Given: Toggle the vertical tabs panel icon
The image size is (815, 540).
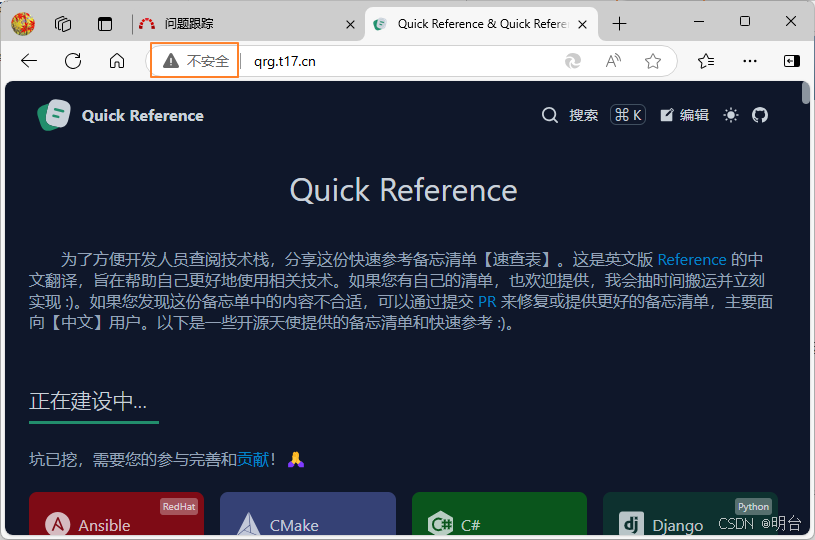Looking at the screenshot, I should [x=105, y=24].
